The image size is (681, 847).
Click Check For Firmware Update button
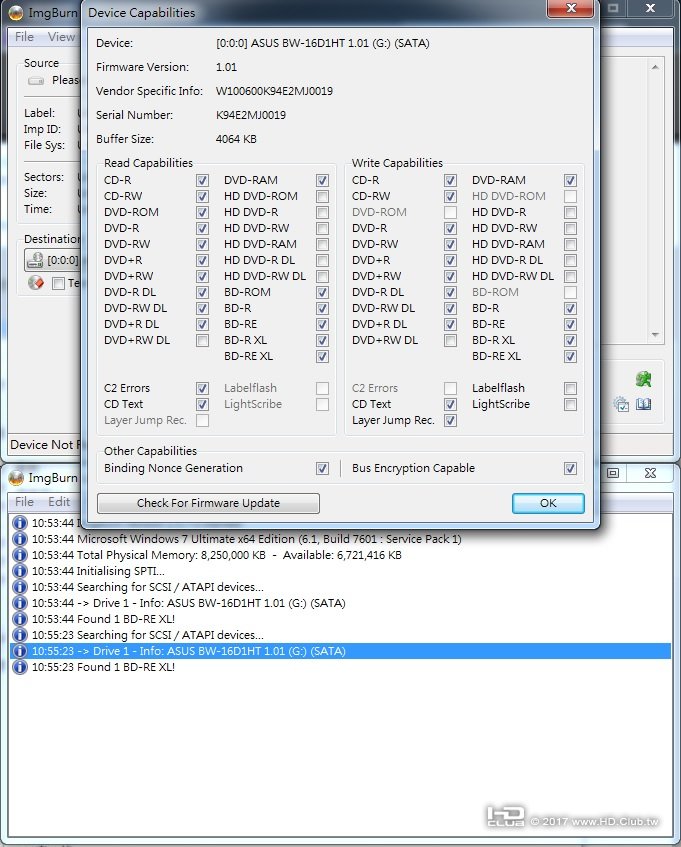point(208,503)
